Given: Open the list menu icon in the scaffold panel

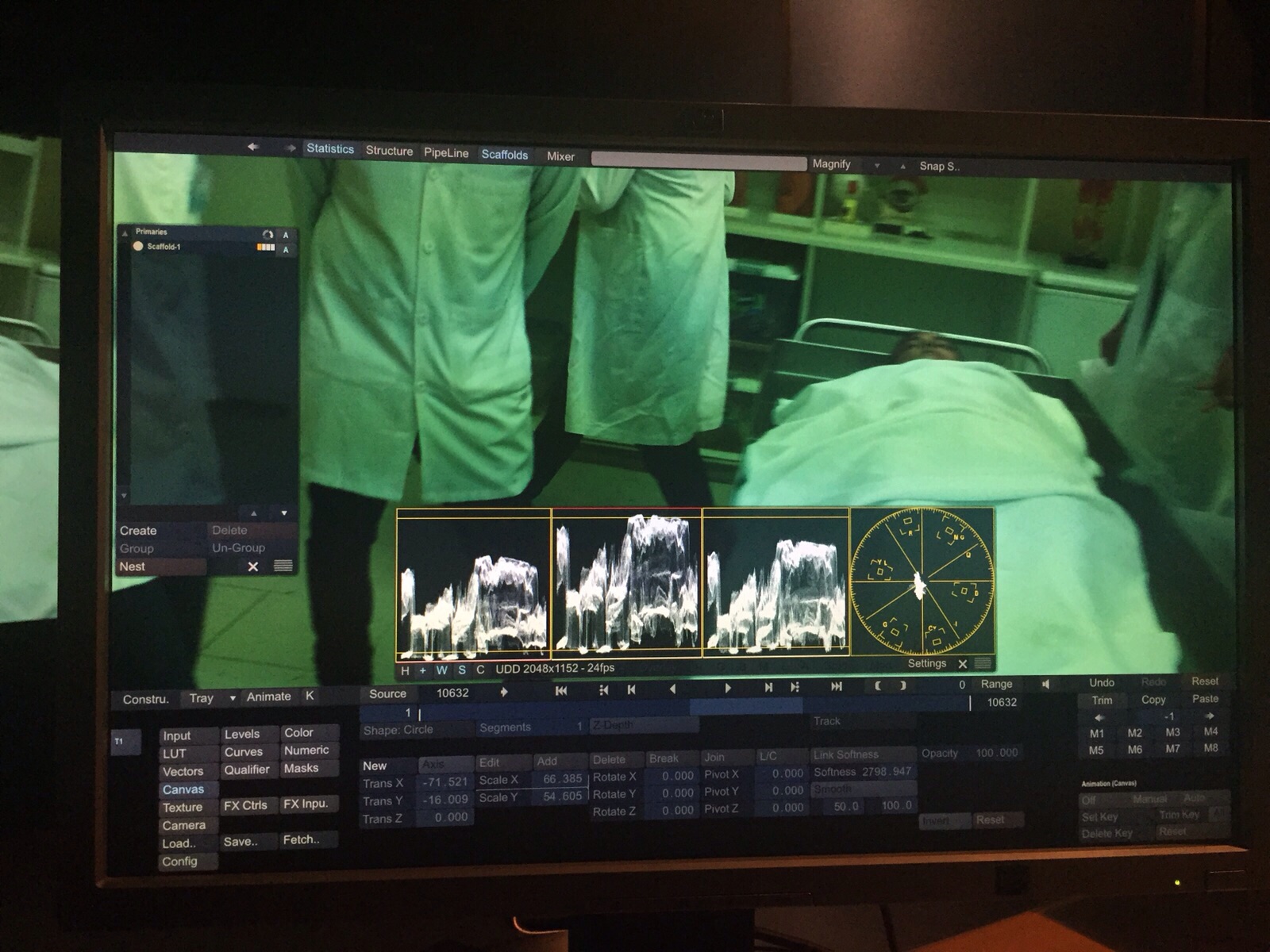Looking at the screenshot, I should point(283,566).
